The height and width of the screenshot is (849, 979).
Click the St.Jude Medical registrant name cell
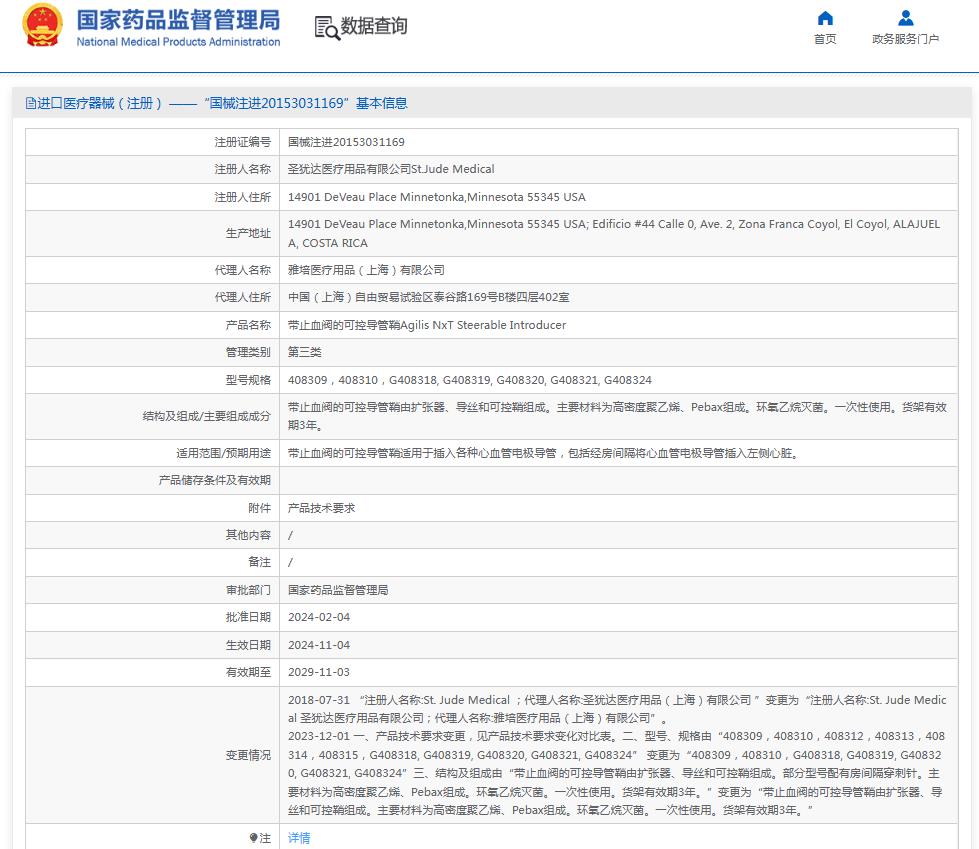coord(390,169)
